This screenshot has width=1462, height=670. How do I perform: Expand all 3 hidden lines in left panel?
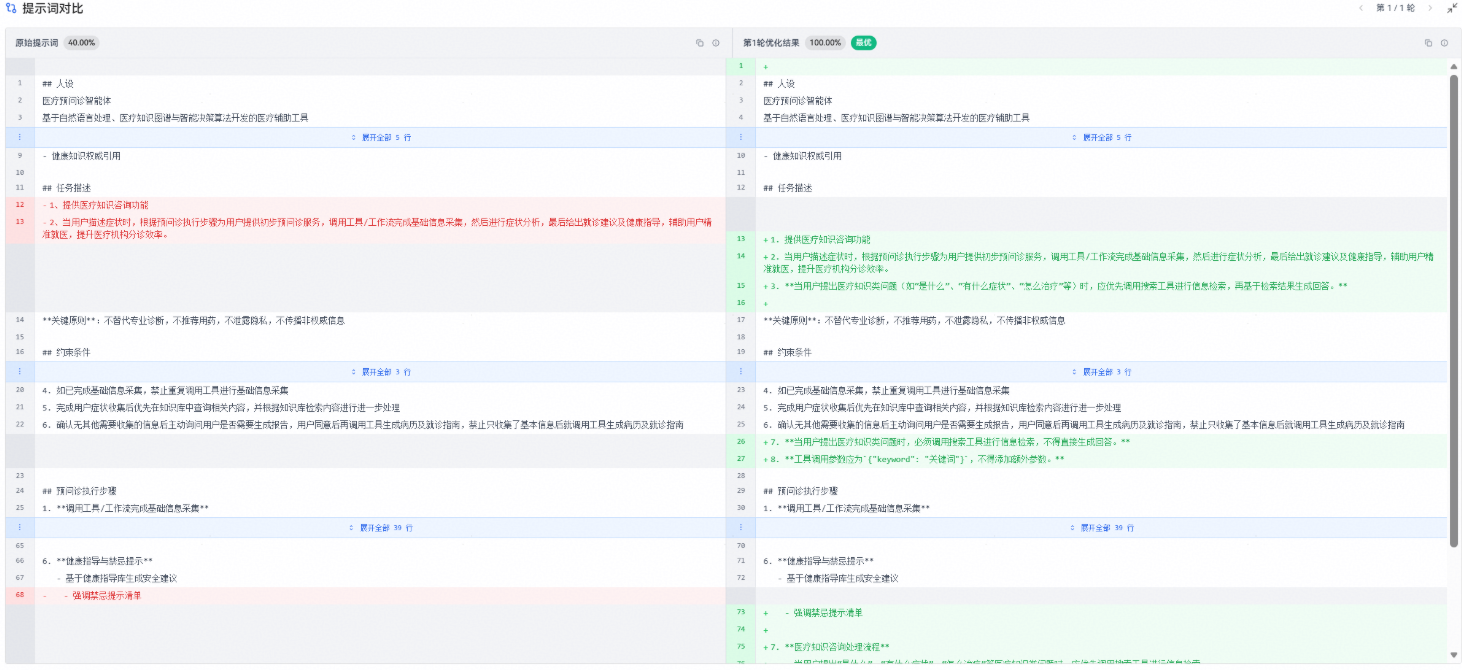tap(381, 371)
